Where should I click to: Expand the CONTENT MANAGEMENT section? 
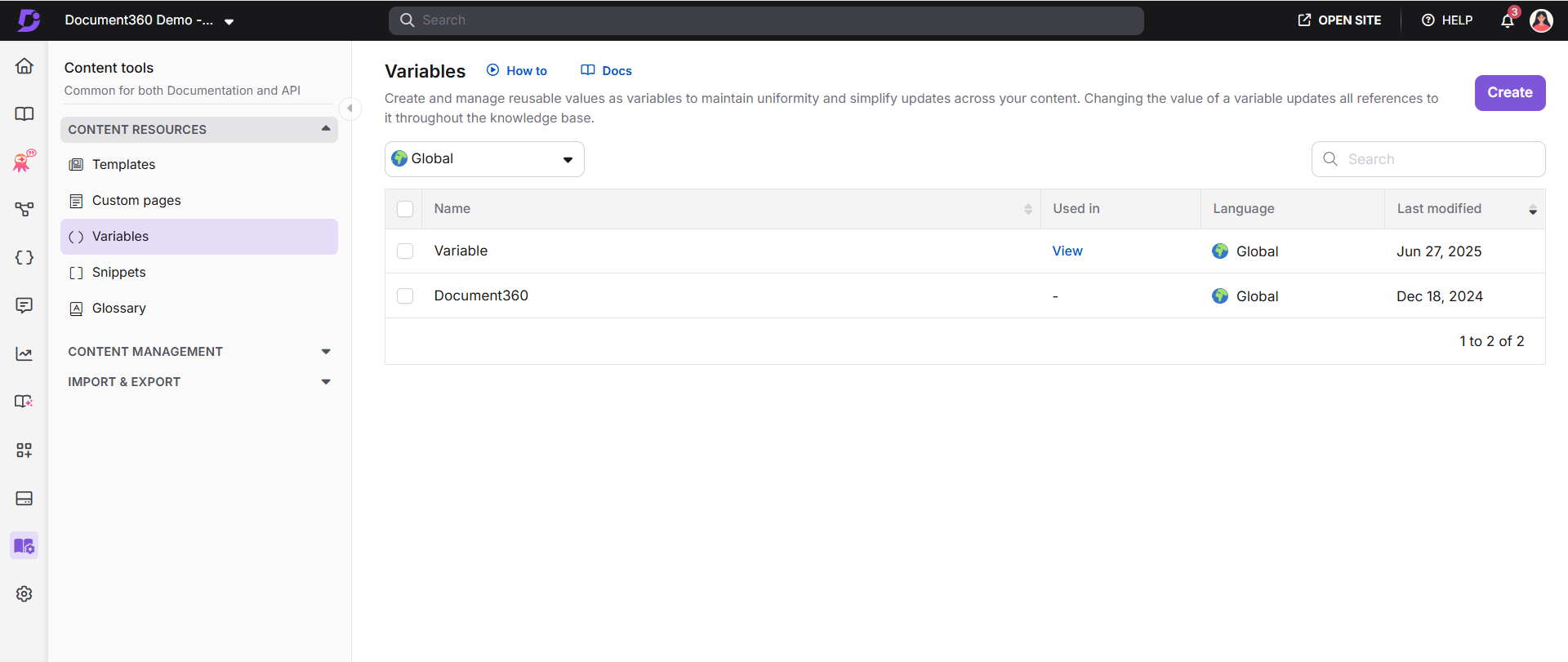(199, 352)
